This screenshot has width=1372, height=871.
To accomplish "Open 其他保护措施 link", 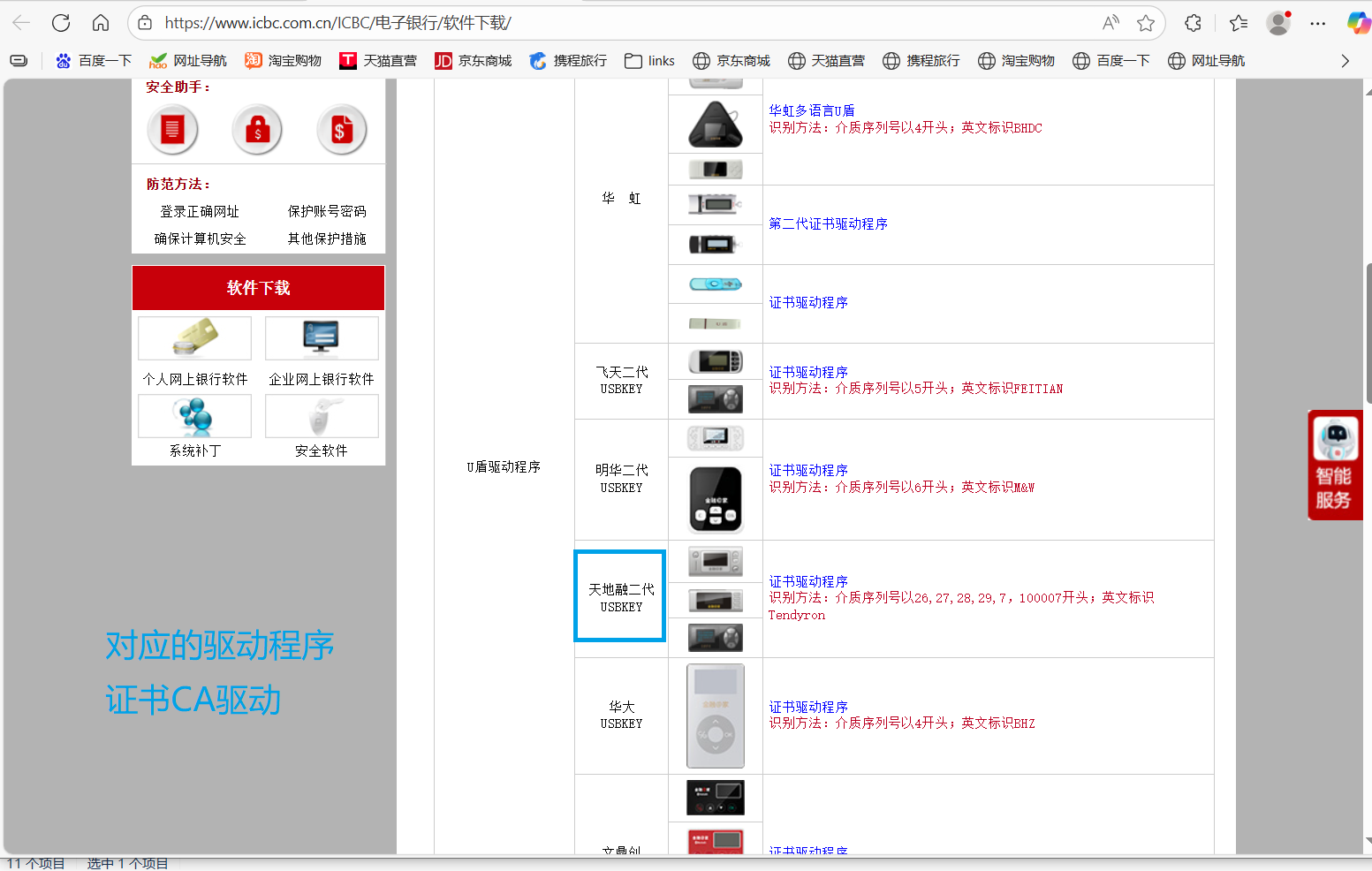I will tap(327, 239).
